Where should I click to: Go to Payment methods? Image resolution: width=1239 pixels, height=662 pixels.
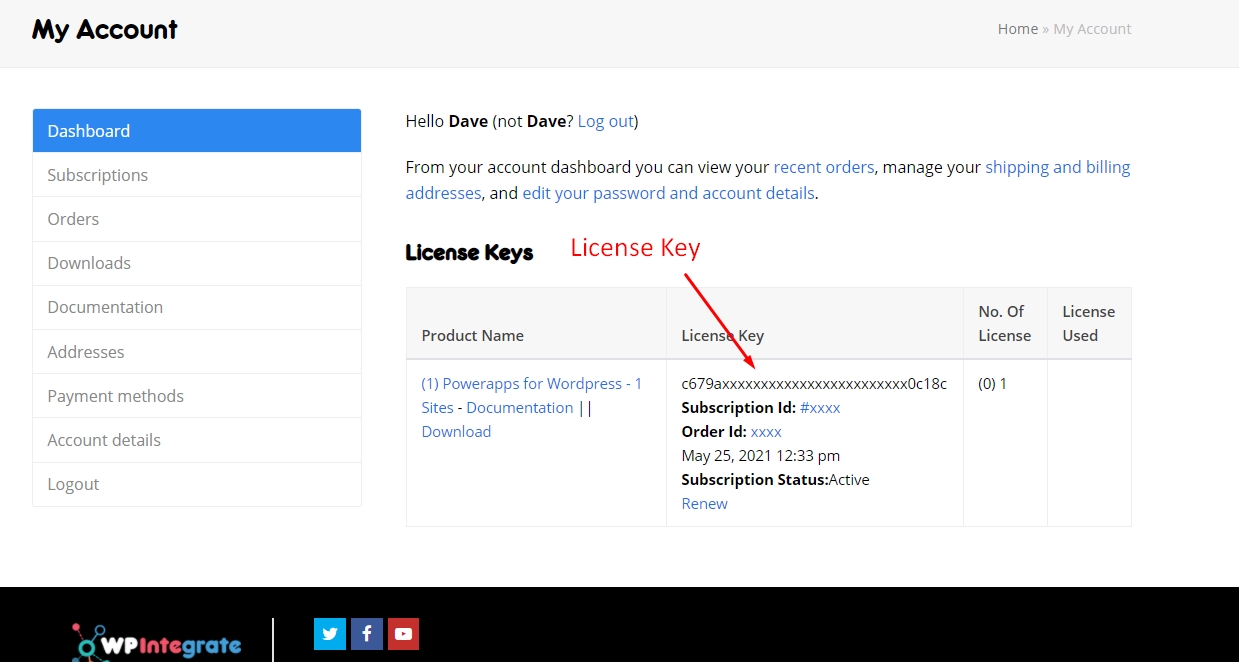pyautogui.click(x=197, y=396)
